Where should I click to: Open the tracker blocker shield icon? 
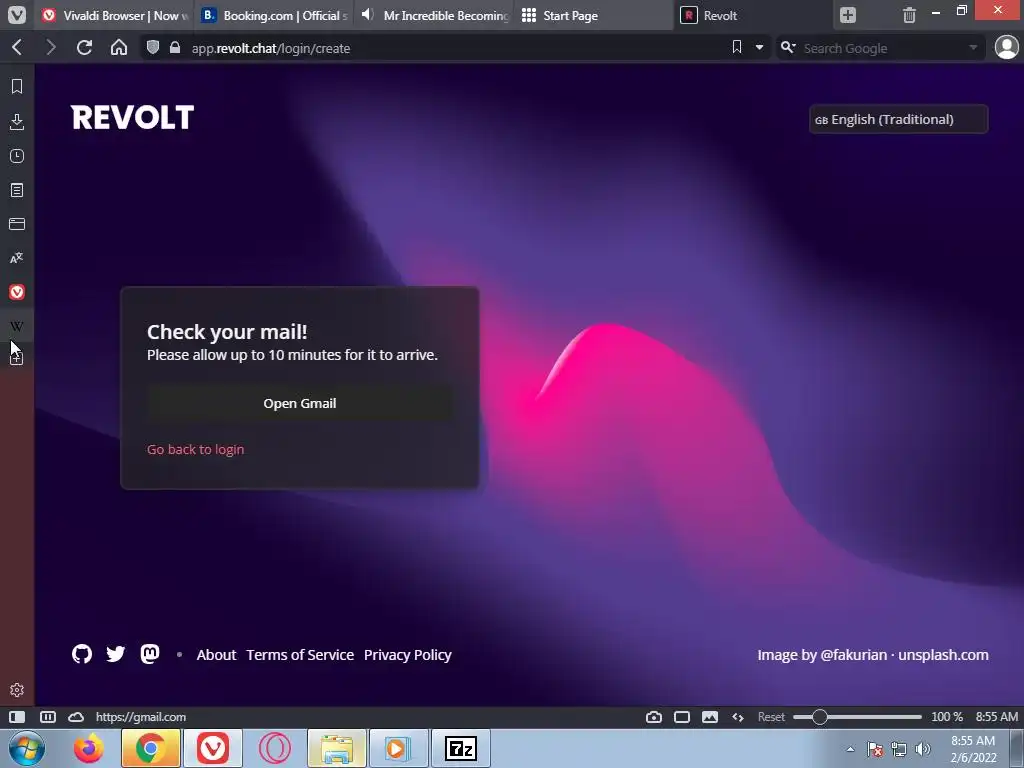click(x=153, y=48)
